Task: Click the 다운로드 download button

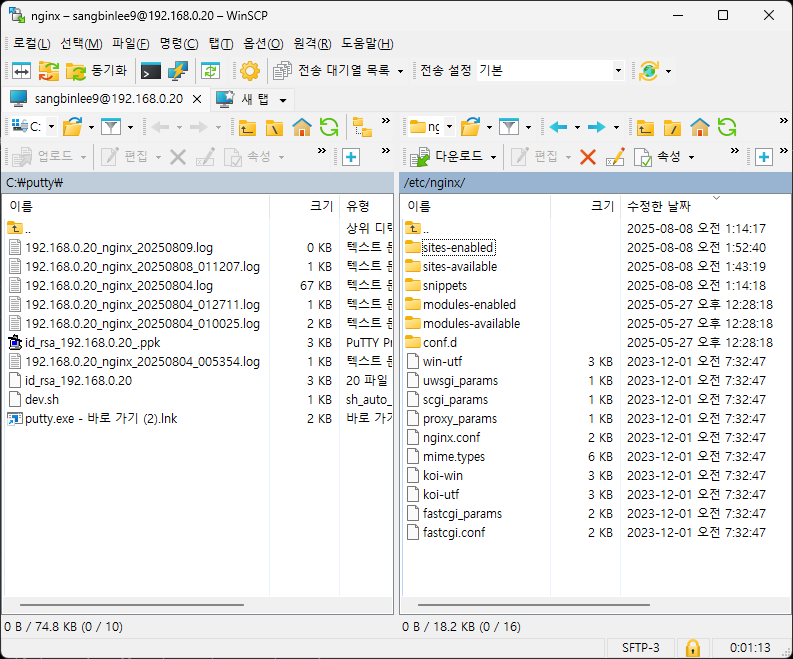Action: (x=447, y=157)
